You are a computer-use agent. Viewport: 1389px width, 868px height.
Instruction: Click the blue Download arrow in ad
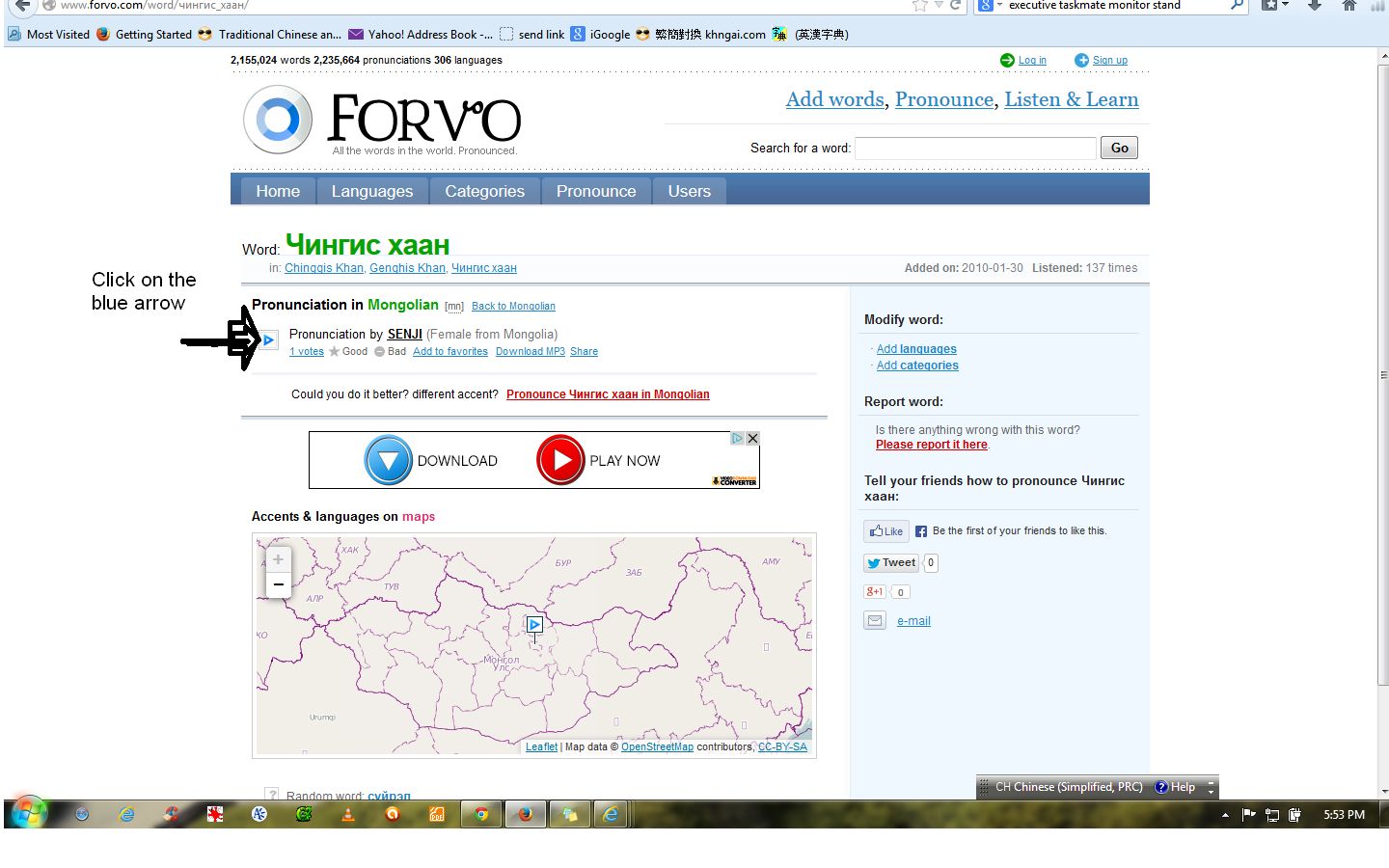coord(388,460)
